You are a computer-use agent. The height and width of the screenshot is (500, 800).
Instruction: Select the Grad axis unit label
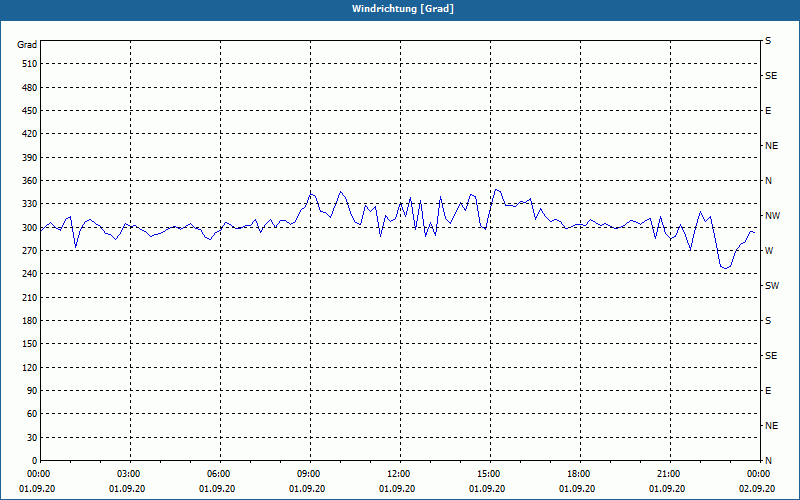click(27, 45)
